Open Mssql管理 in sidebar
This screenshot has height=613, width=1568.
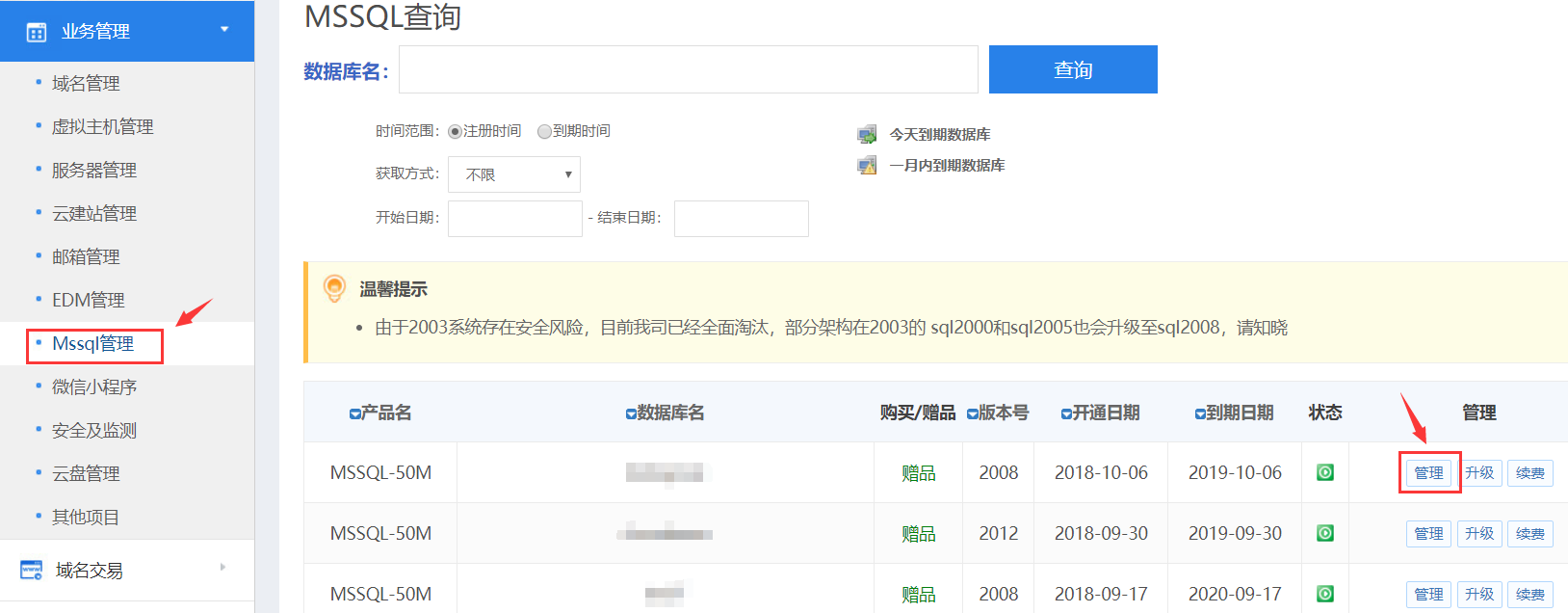pyautogui.click(x=93, y=344)
